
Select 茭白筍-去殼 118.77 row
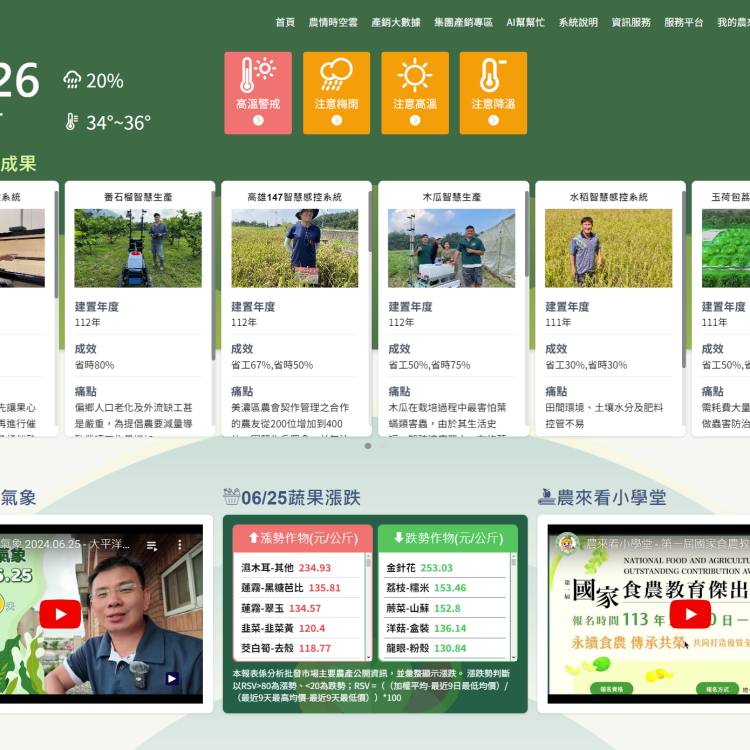[x=300, y=649]
